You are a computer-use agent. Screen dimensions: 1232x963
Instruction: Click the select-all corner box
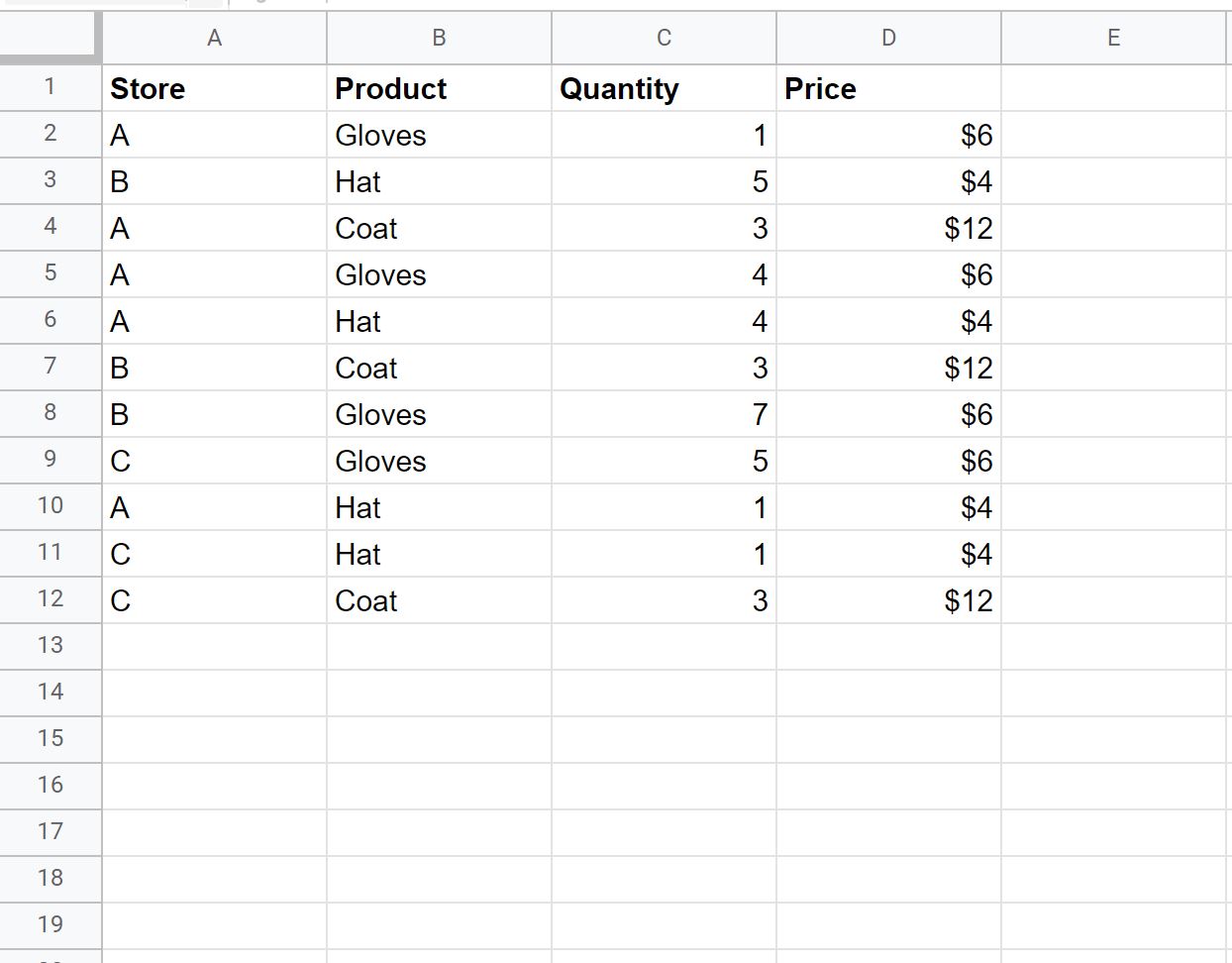click(x=51, y=39)
